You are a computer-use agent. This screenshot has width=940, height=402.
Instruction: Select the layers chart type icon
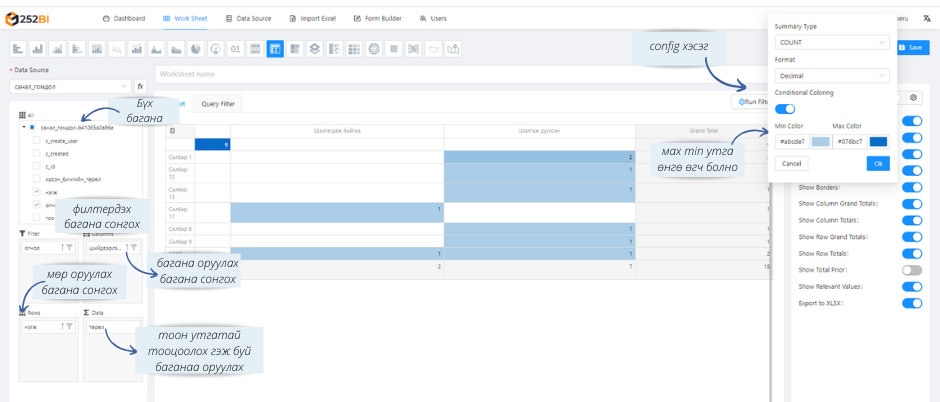pyautogui.click(x=314, y=48)
